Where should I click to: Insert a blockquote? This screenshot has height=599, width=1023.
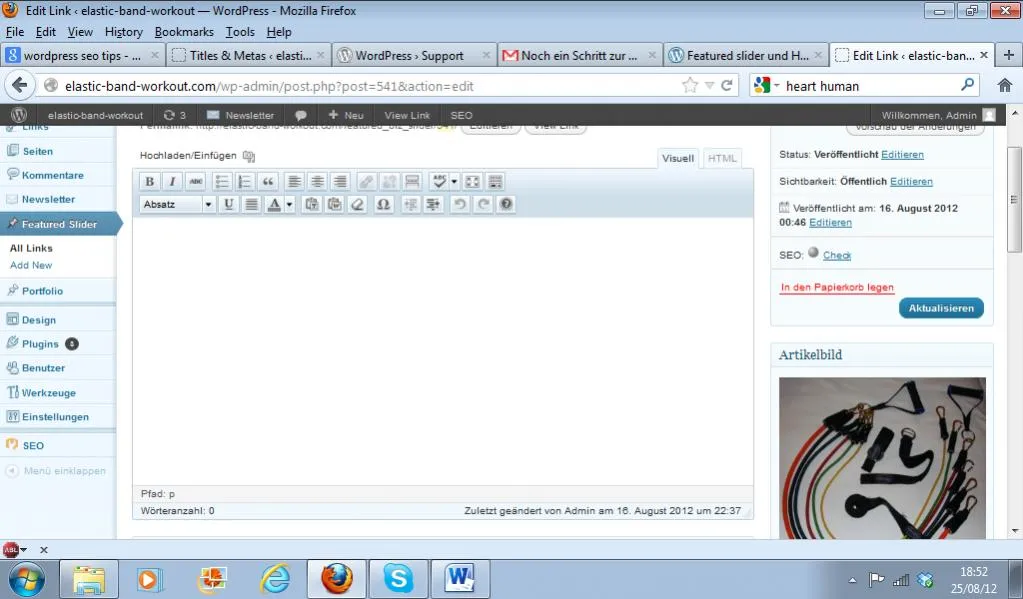point(267,181)
